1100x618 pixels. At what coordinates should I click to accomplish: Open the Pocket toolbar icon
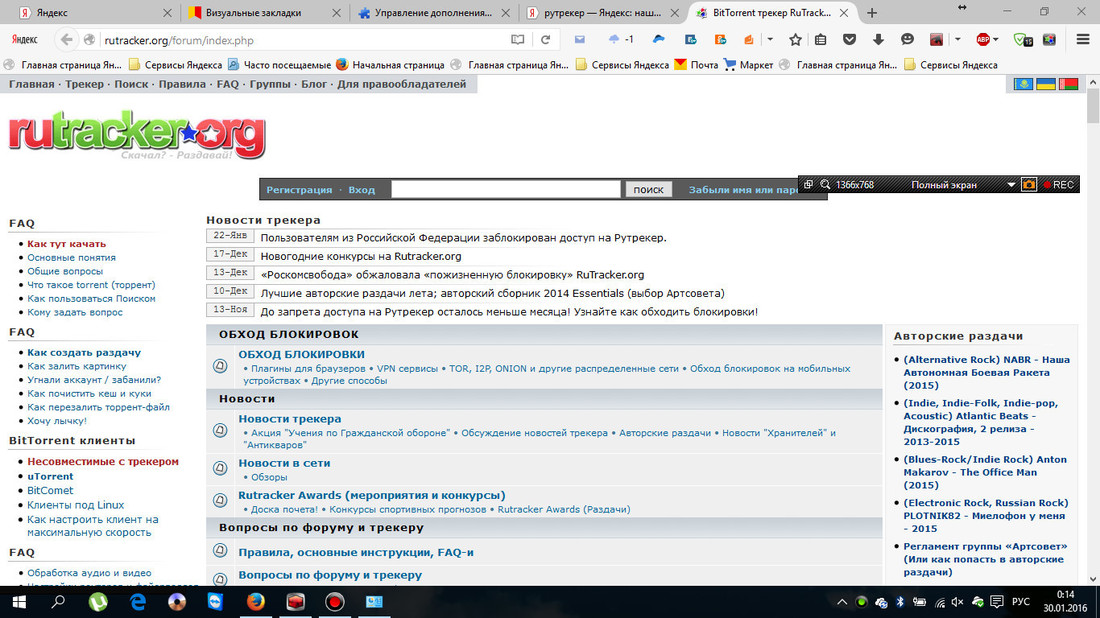(x=849, y=40)
